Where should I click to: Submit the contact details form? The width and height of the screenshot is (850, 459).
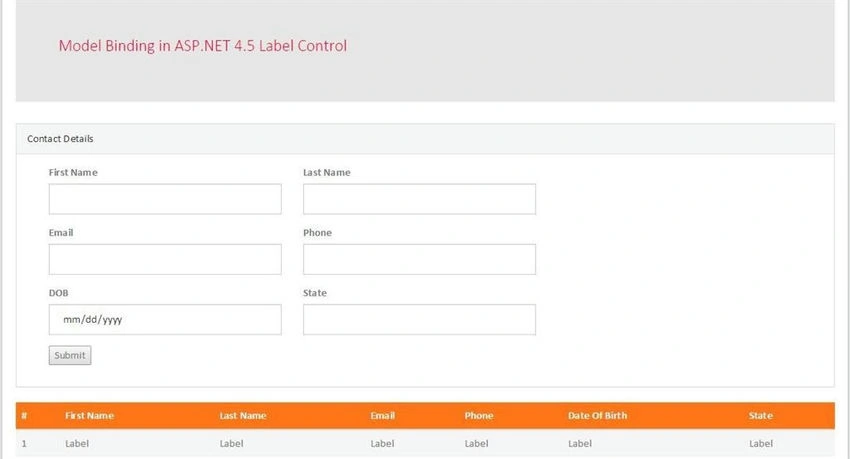coord(70,355)
